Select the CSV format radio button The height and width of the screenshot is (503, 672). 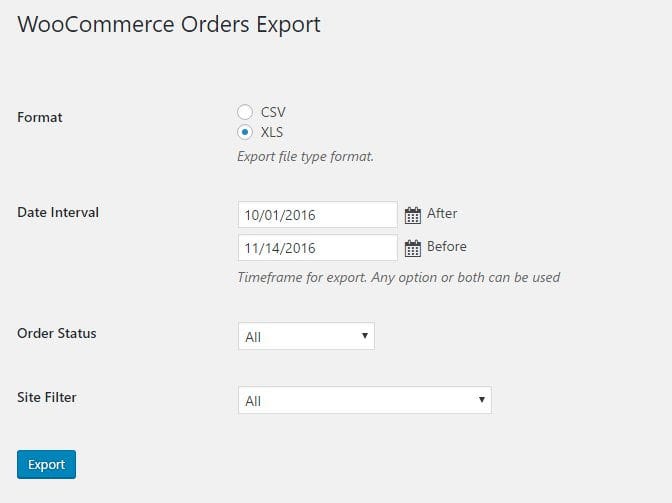pyautogui.click(x=245, y=112)
